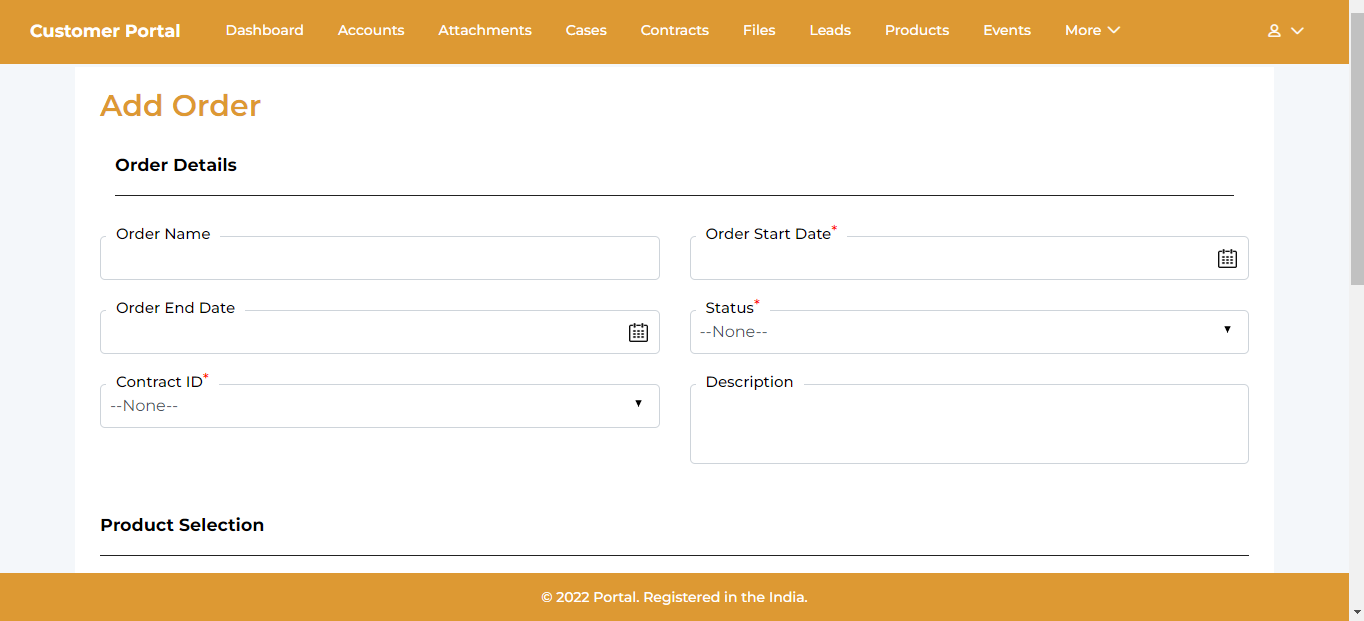This screenshot has height=621, width=1364.
Task: Go to the Products page
Action: coord(917,31)
